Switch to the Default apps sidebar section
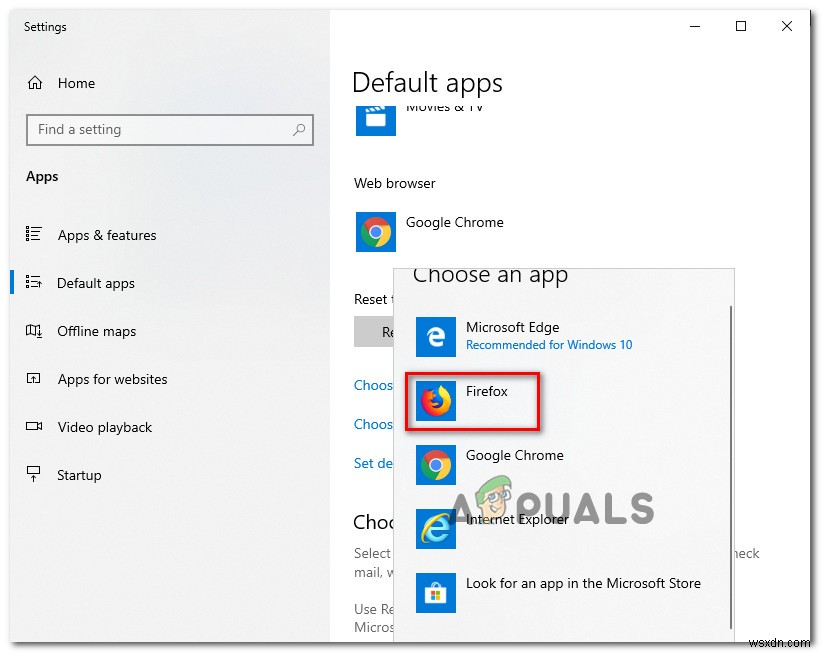The image size is (822, 653). click(x=95, y=283)
